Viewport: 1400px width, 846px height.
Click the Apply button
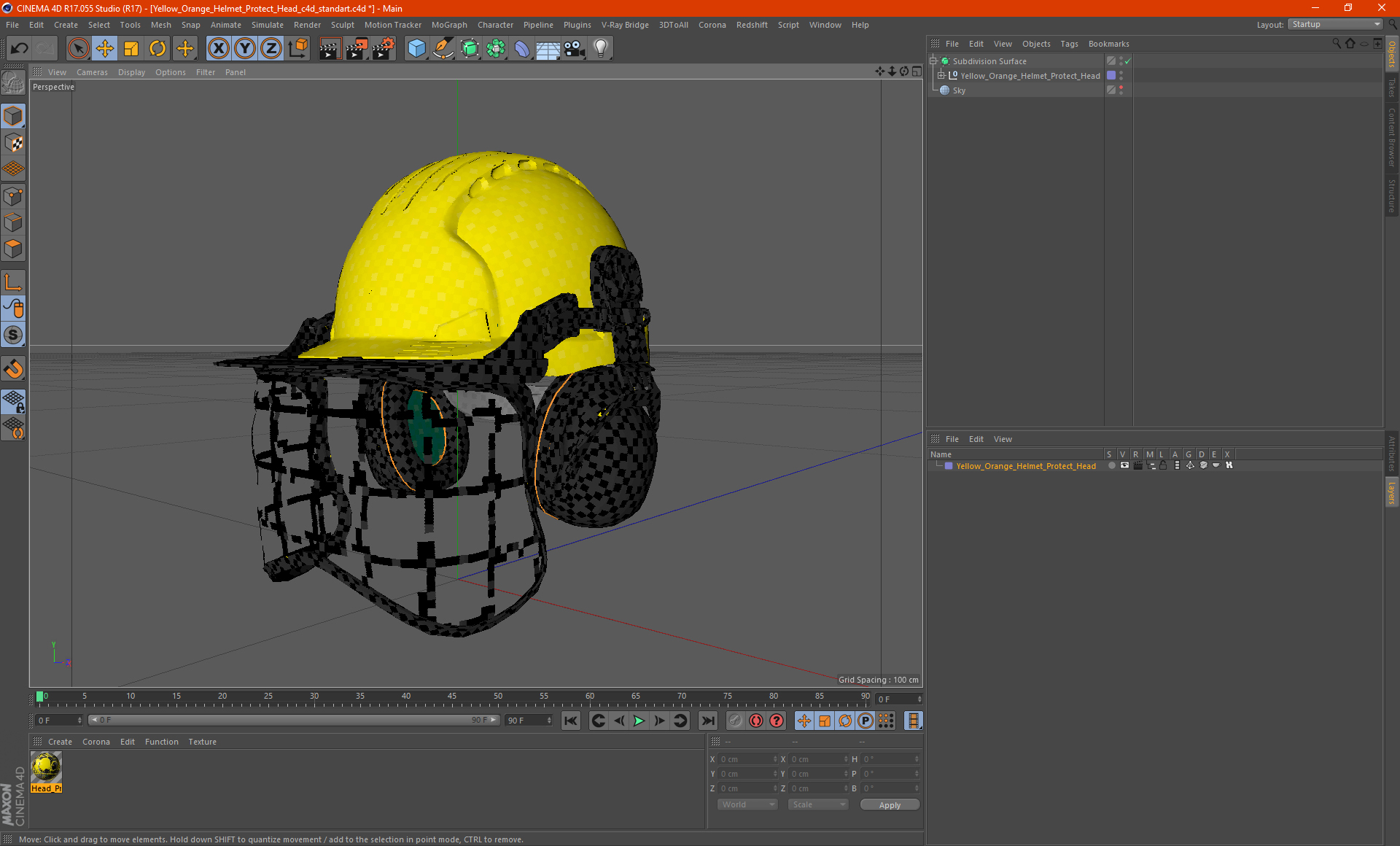[x=890, y=805]
